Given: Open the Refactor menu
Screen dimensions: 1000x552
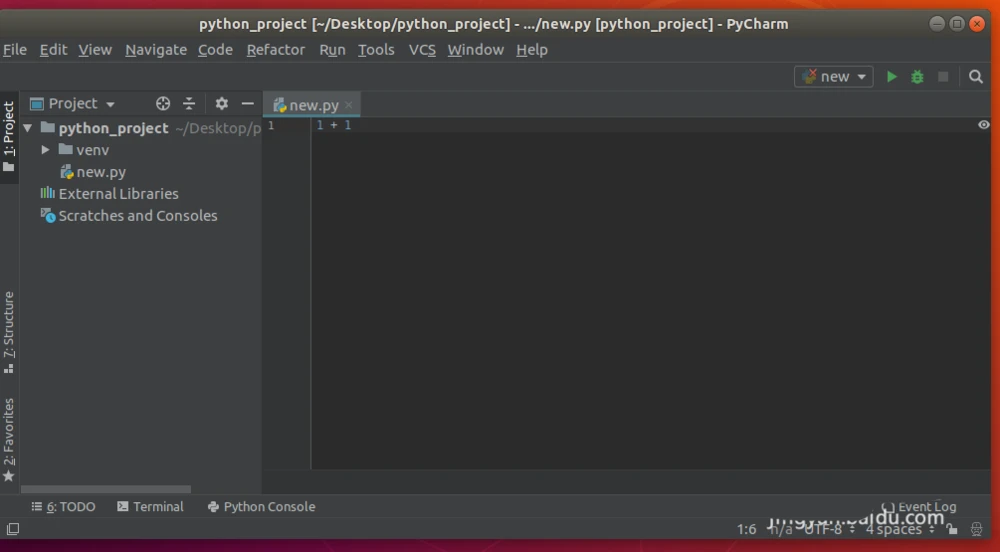Looking at the screenshot, I should click(276, 50).
